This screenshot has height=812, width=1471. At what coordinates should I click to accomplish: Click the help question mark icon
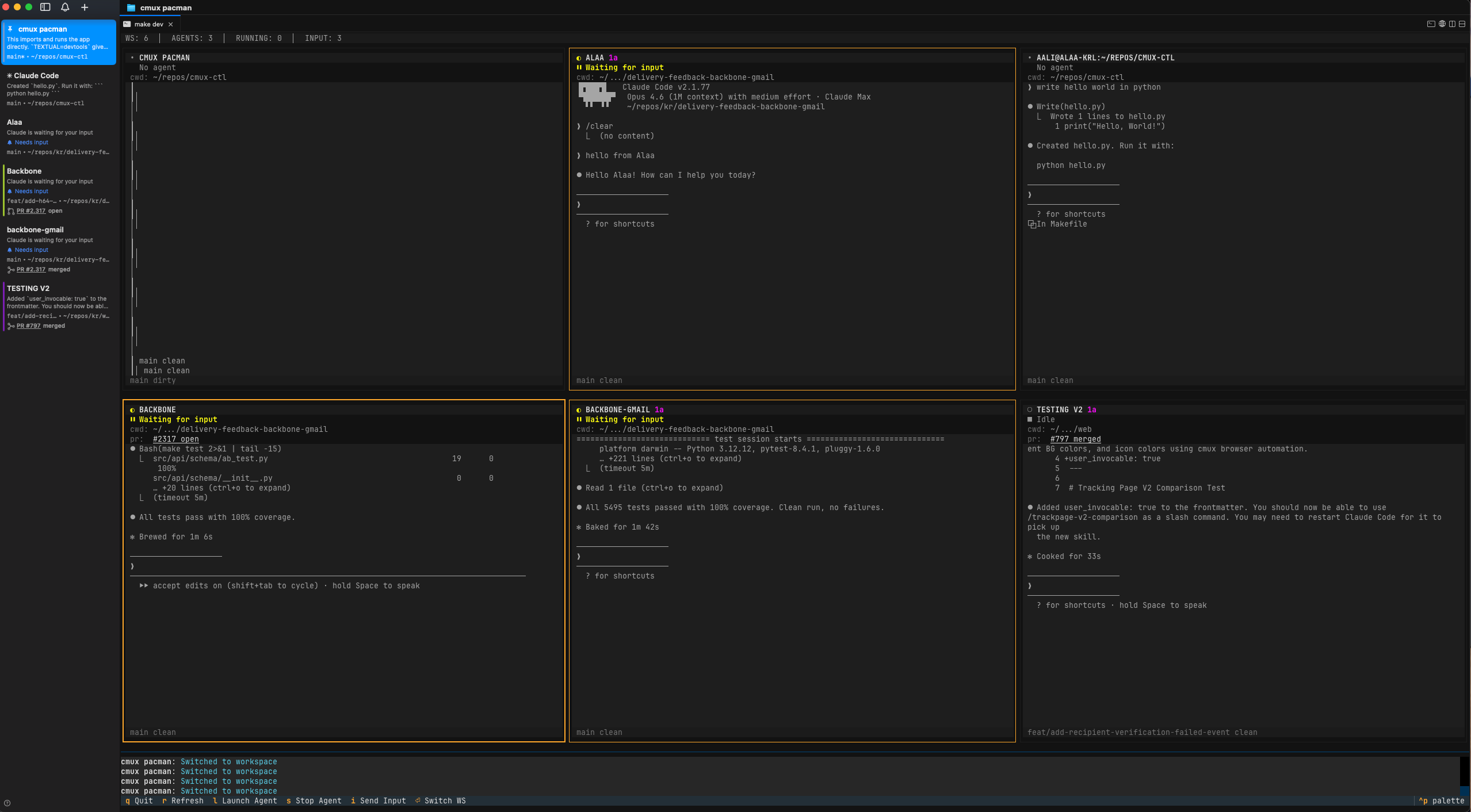click(x=7, y=803)
